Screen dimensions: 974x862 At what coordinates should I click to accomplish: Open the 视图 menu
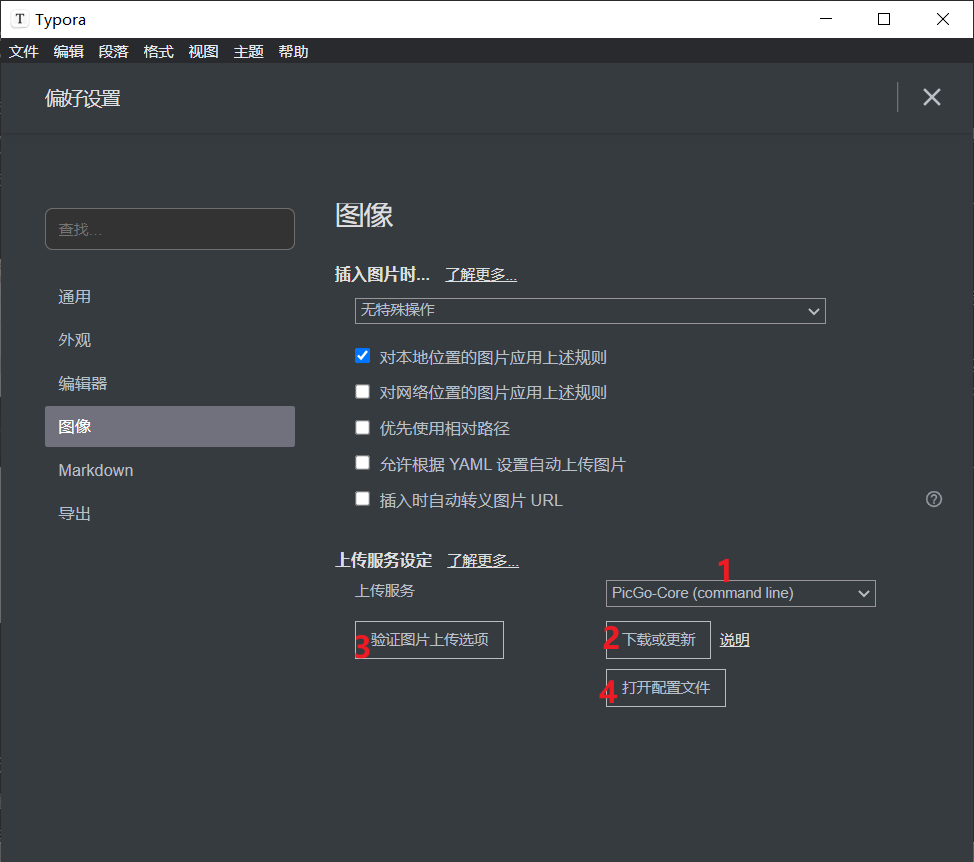click(x=203, y=52)
